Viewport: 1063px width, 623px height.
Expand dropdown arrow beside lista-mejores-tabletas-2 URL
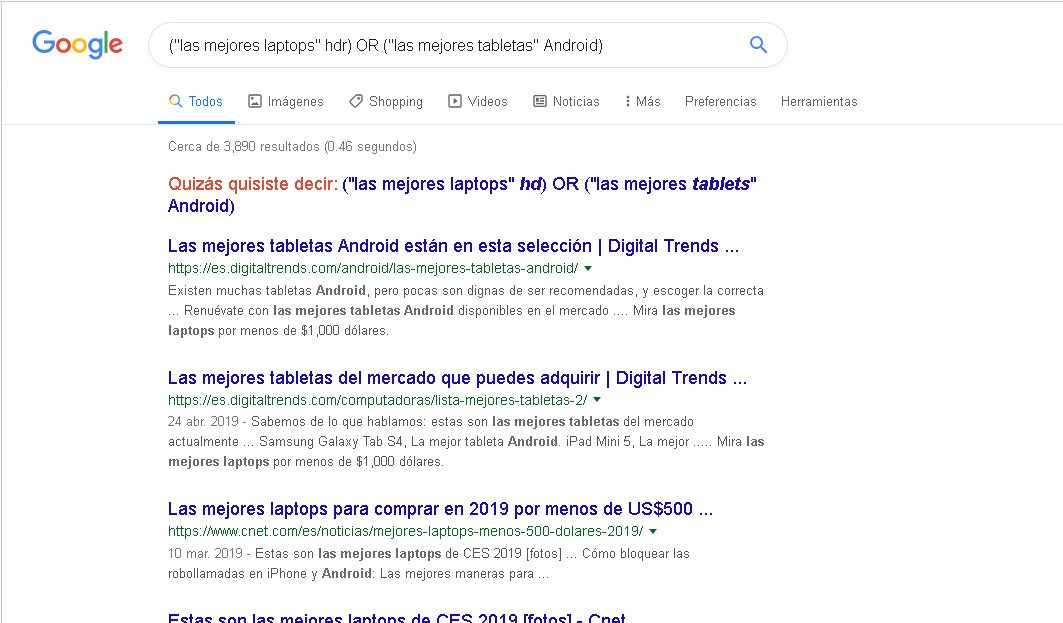pos(597,400)
